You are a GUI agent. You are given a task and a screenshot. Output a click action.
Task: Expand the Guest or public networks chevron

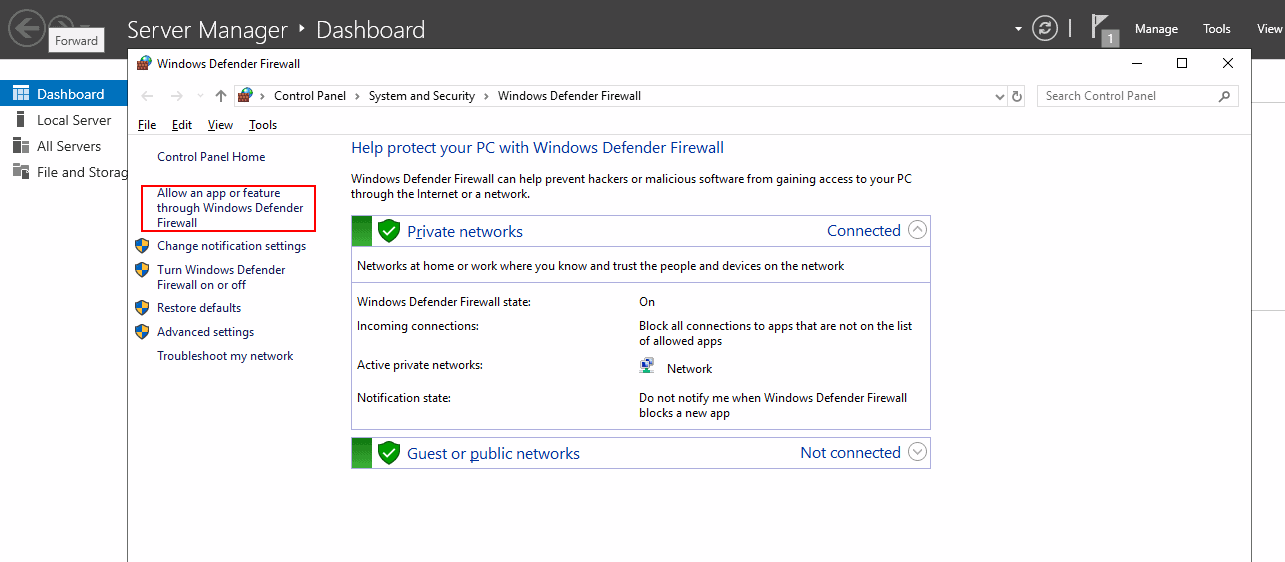[917, 452]
